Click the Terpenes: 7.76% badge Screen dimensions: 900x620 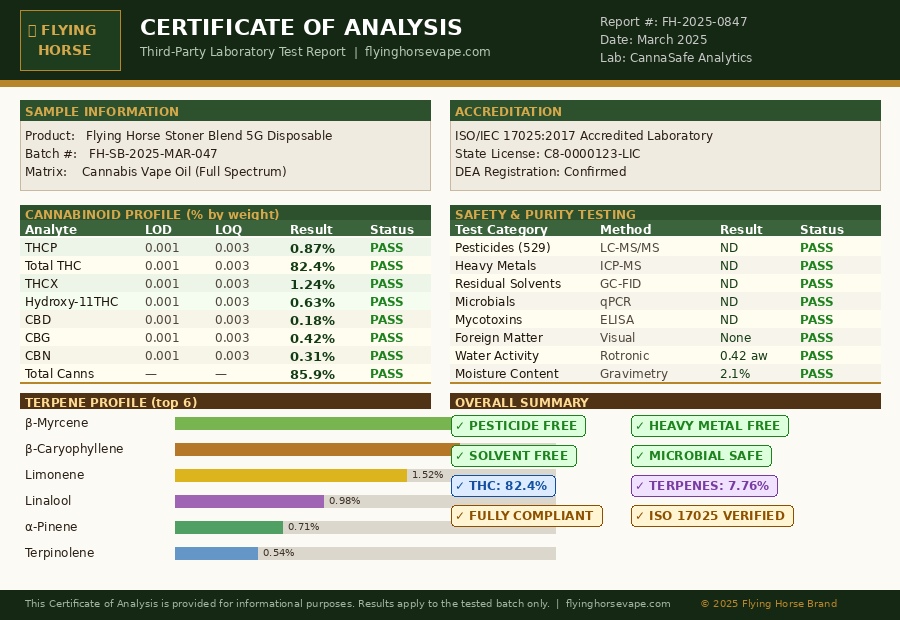tap(704, 486)
